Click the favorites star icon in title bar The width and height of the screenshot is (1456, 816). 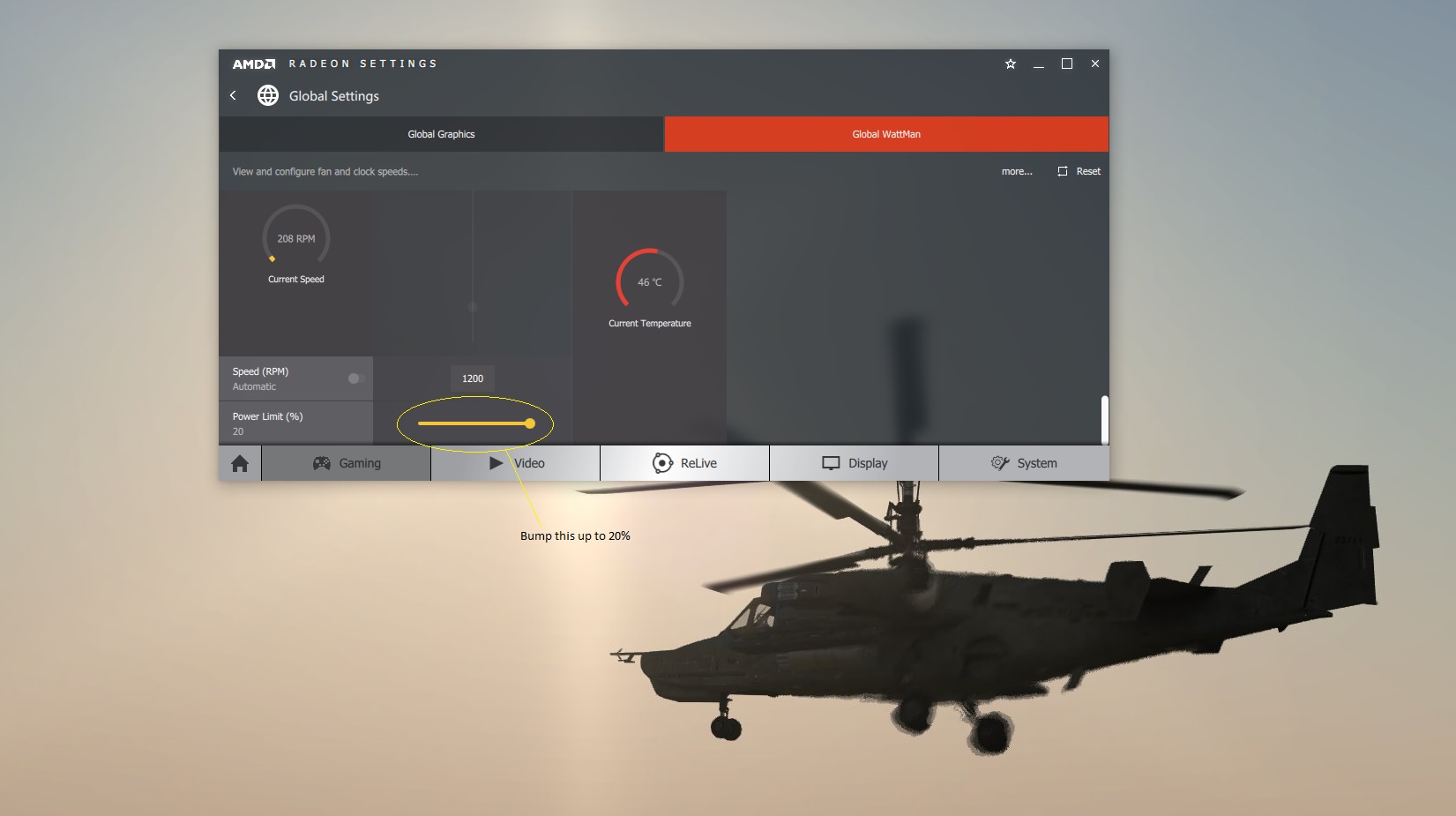coord(1011,64)
